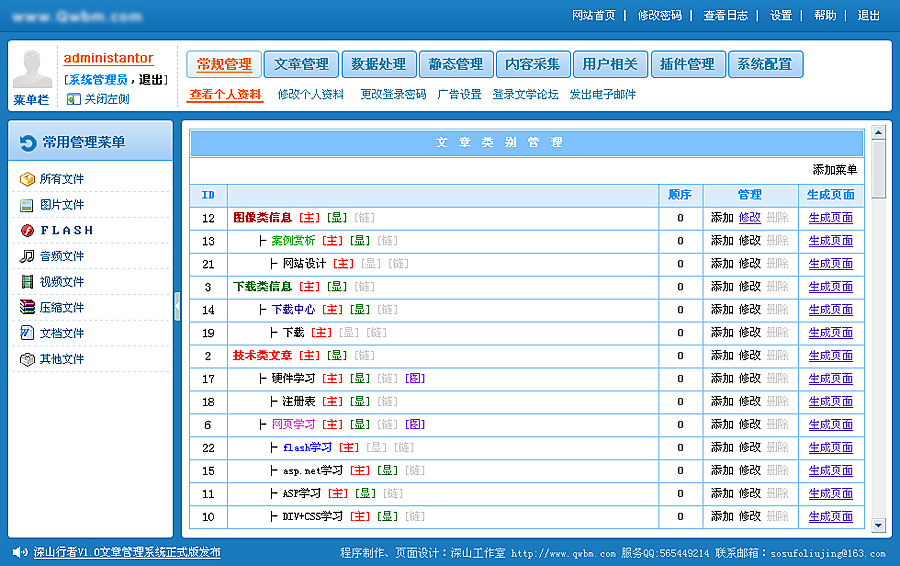The width and height of the screenshot is (900, 566).
Task: Open the 系统配置 tab
Action: (765, 64)
